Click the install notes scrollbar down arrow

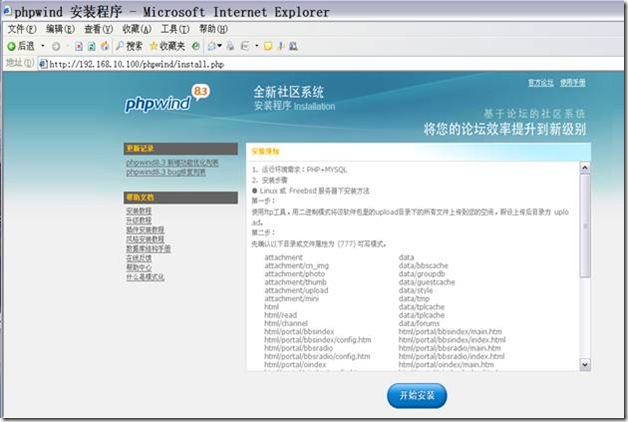pyautogui.click(x=585, y=365)
